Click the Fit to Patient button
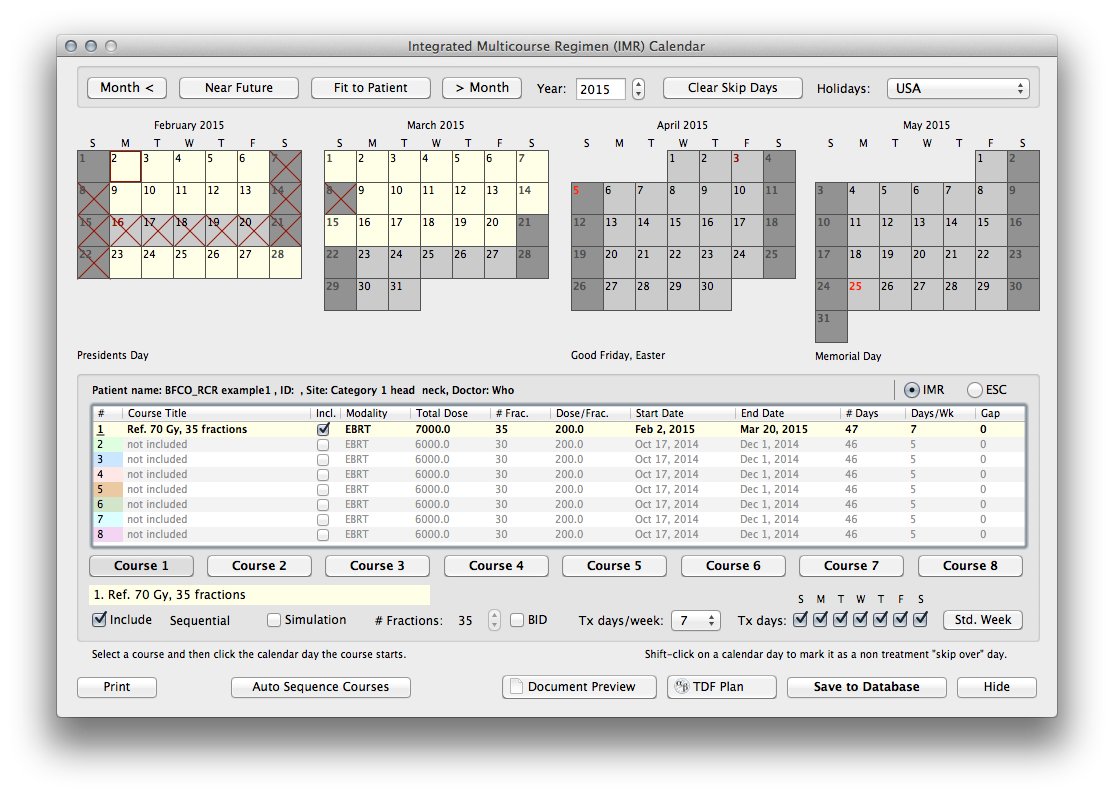Viewport: 1114px width, 796px height. pyautogui.click(x=370, y=88)
